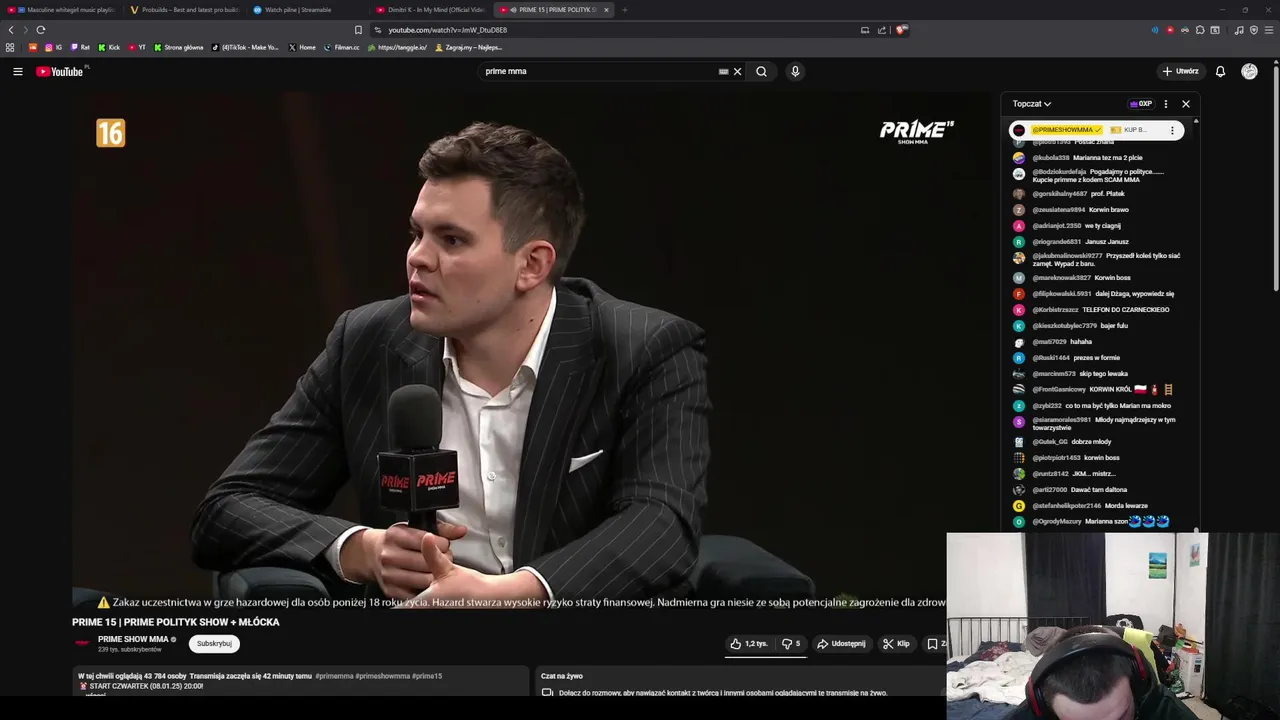Image resolution: width=1280 pixels, height=720 pixels.
Task: Click chat username @kubola338
Action: [1051, 158]
